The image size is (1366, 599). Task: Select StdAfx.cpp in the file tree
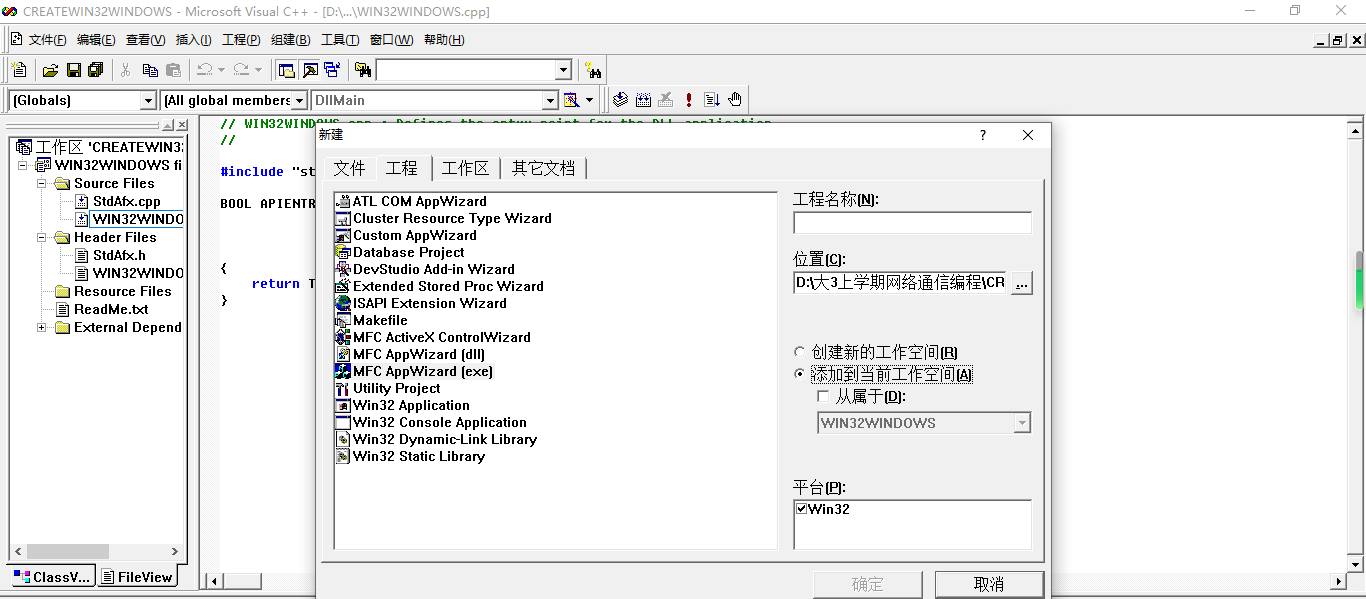coord(126,201)
